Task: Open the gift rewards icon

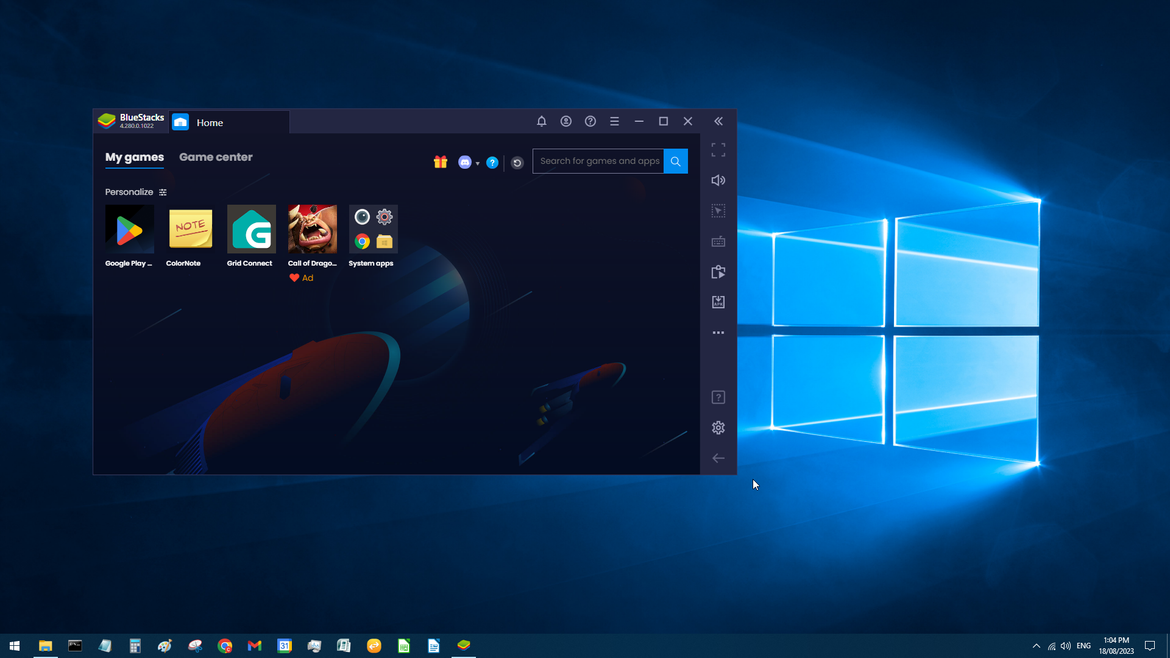Action: click(x=440, y=161)
